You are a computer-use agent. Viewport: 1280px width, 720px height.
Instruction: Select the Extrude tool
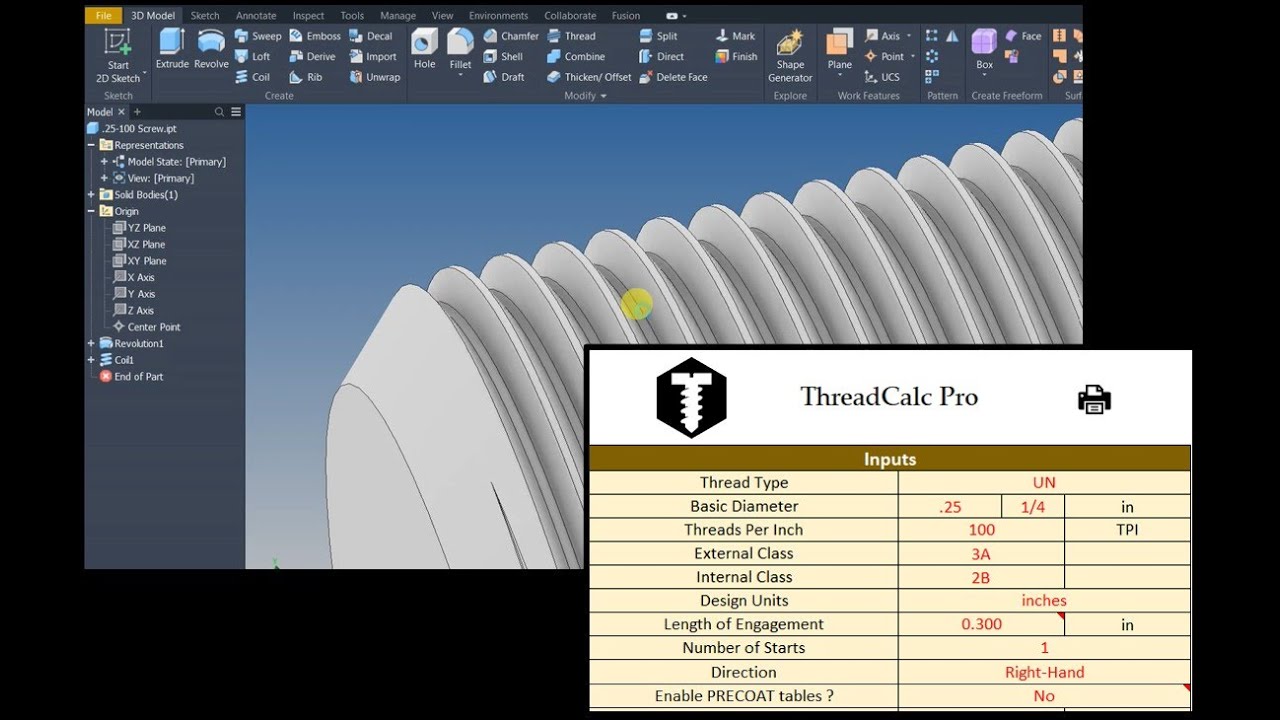[172, 50]
